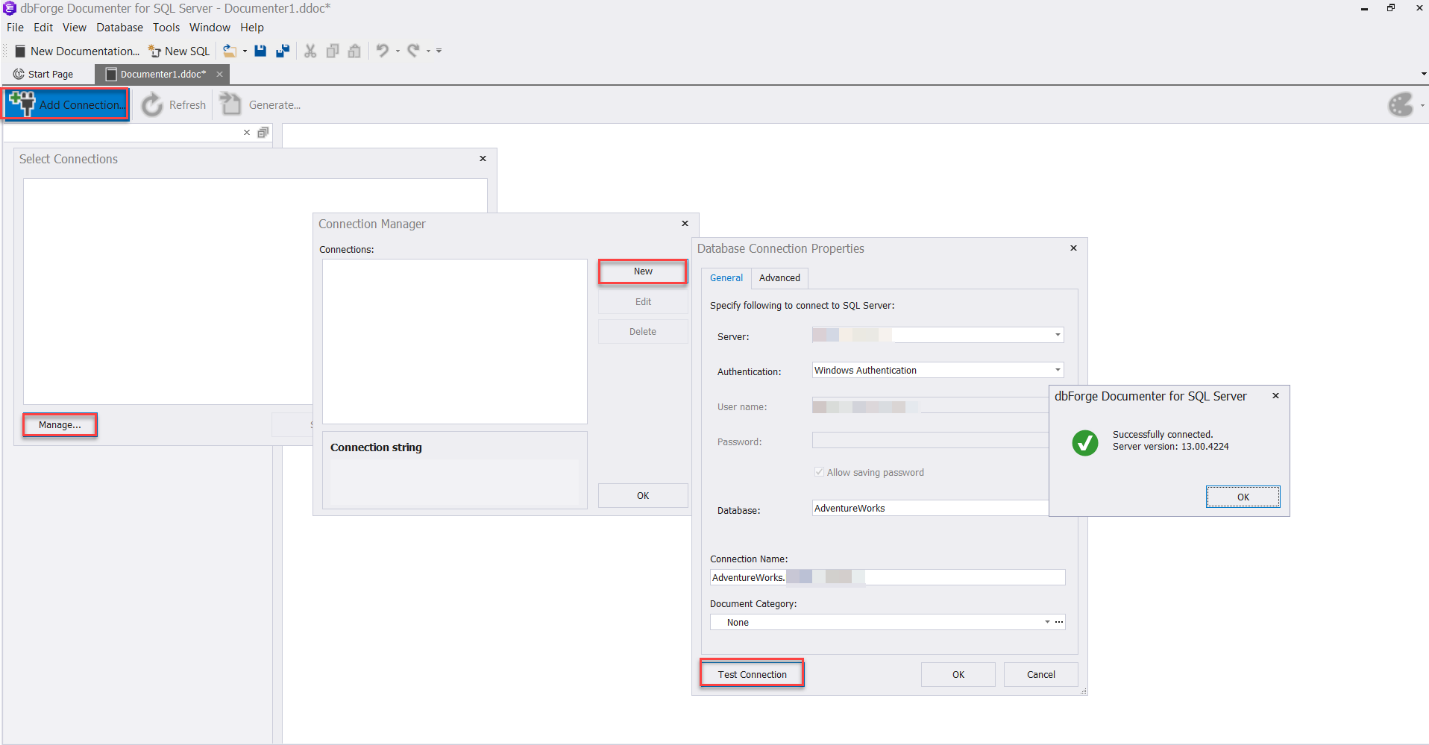Open the toolbar options overflow arrow
The width and height of the screenshot is (1429, 745).
[439, 51]
